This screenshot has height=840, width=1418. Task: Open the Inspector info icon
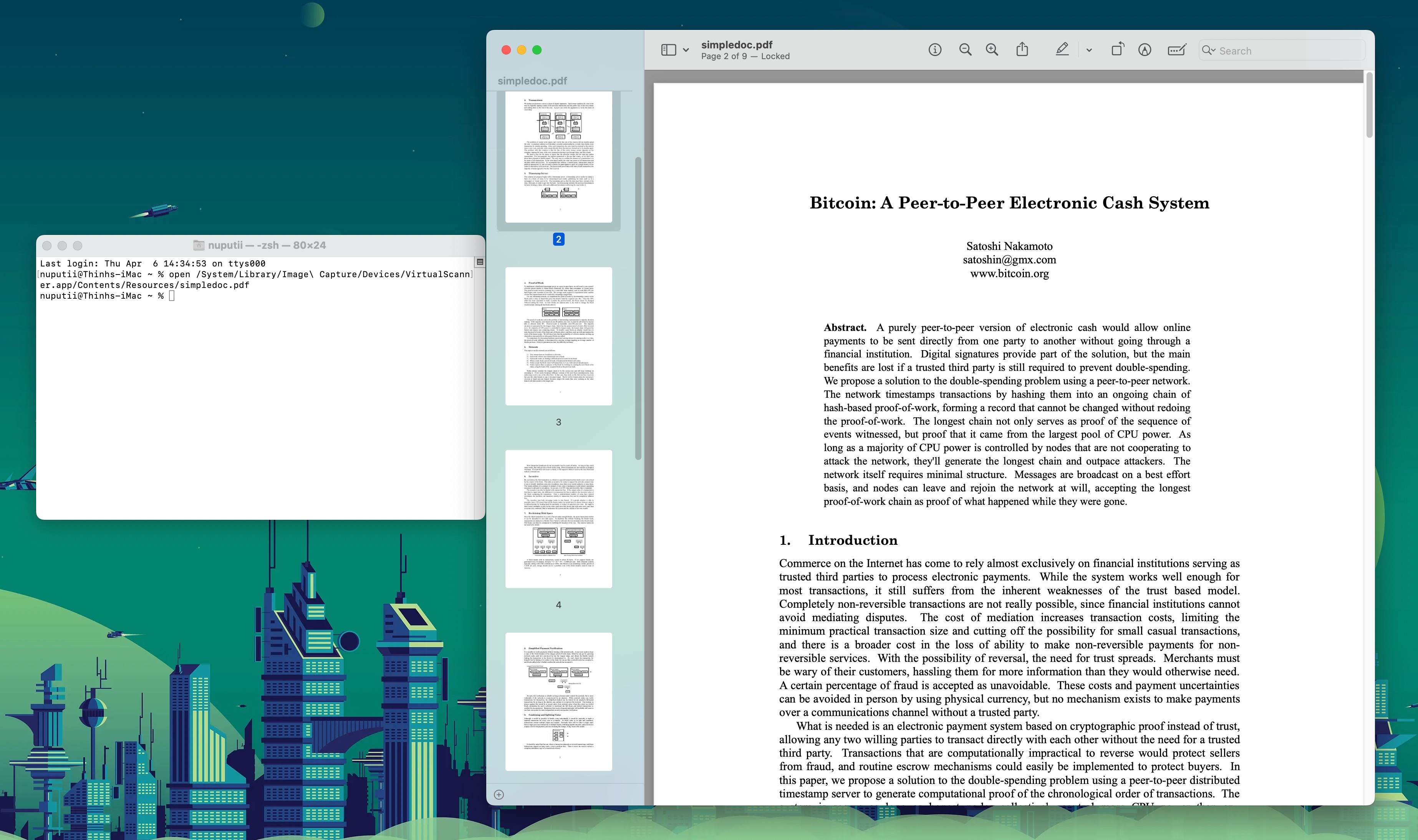pos(934,50)
